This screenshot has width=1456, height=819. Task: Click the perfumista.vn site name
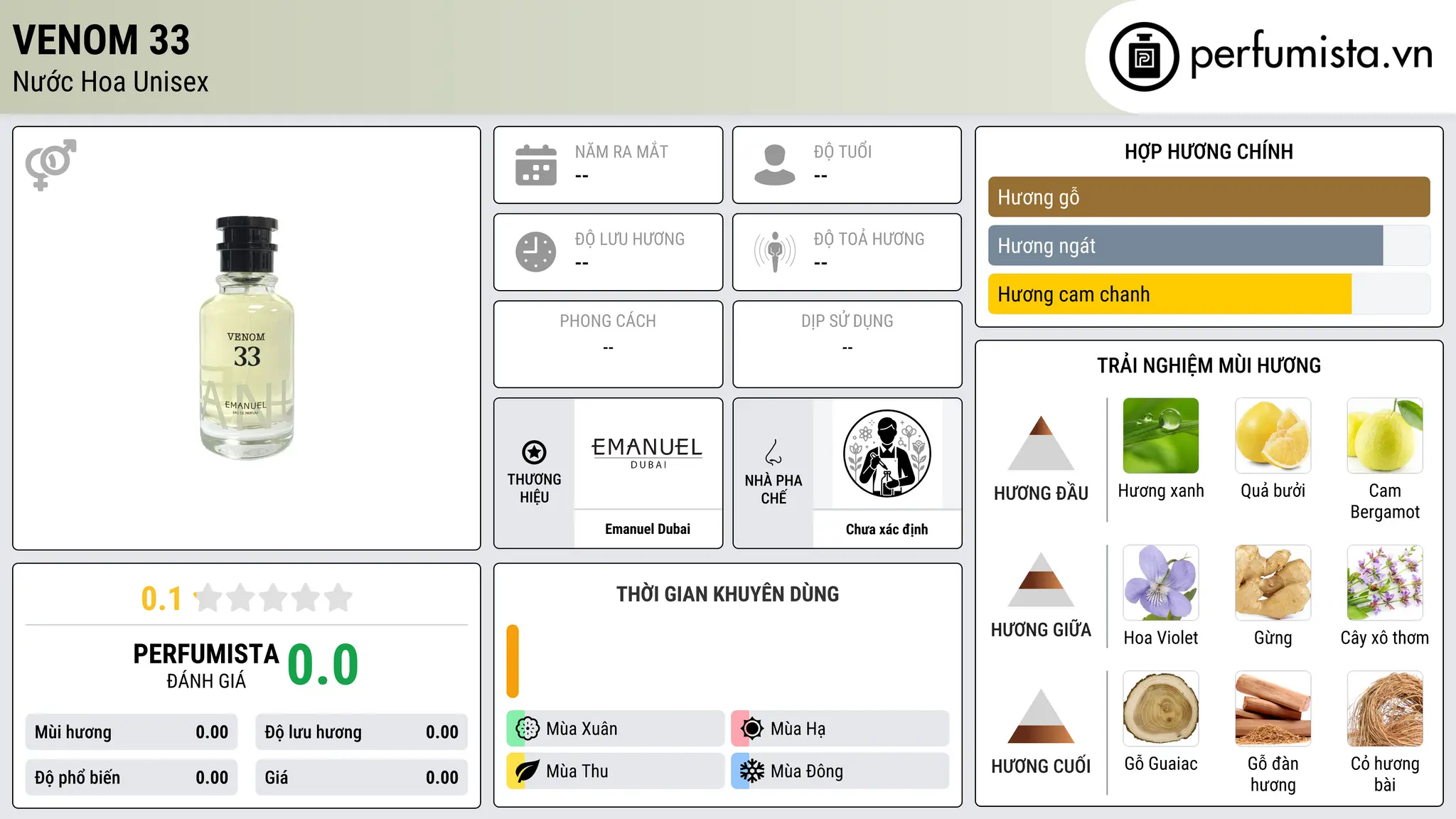pyautogui.click(x=1311, y=54)
